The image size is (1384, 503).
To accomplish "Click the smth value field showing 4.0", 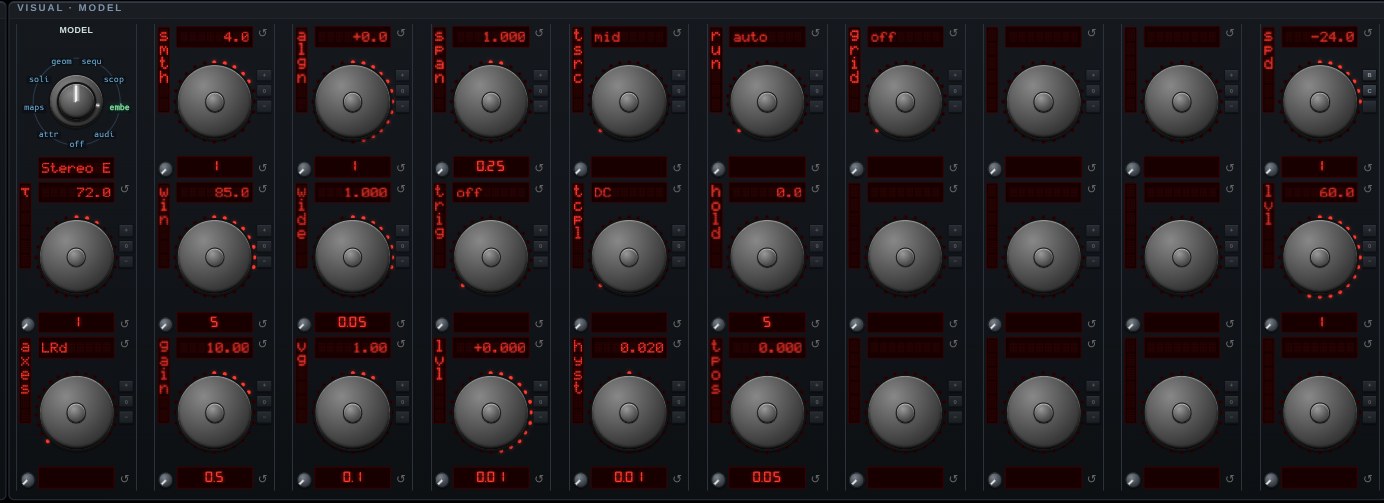I will tap(214, 36).
